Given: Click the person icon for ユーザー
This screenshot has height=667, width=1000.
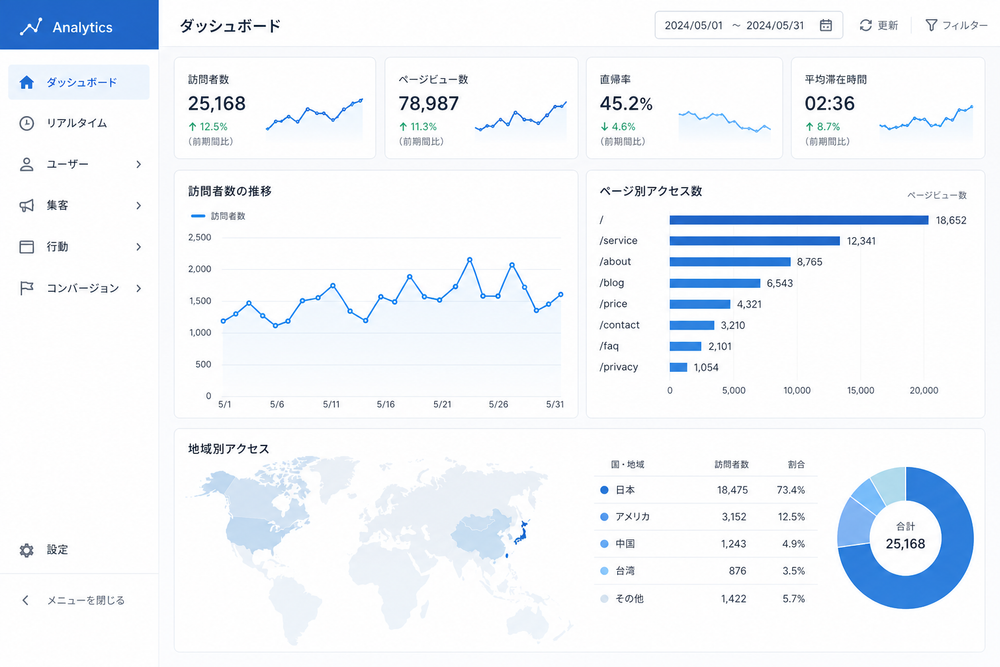Looking at the screenshot, I should [x=26, y=165].
